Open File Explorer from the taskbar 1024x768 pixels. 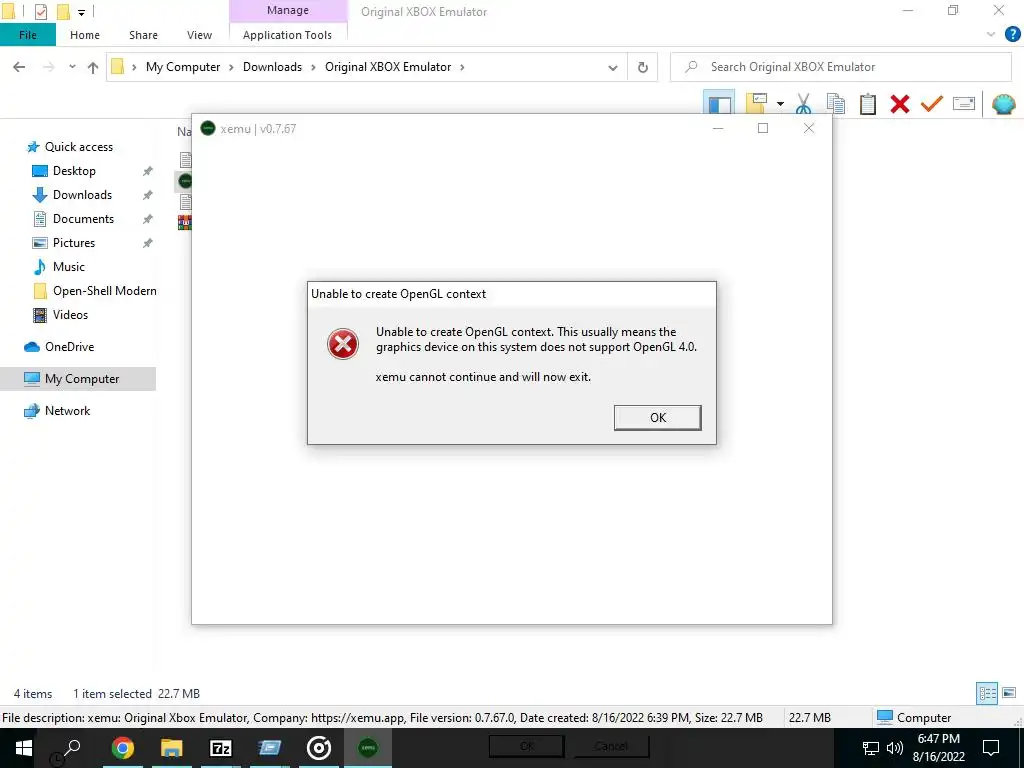(172, 748)
